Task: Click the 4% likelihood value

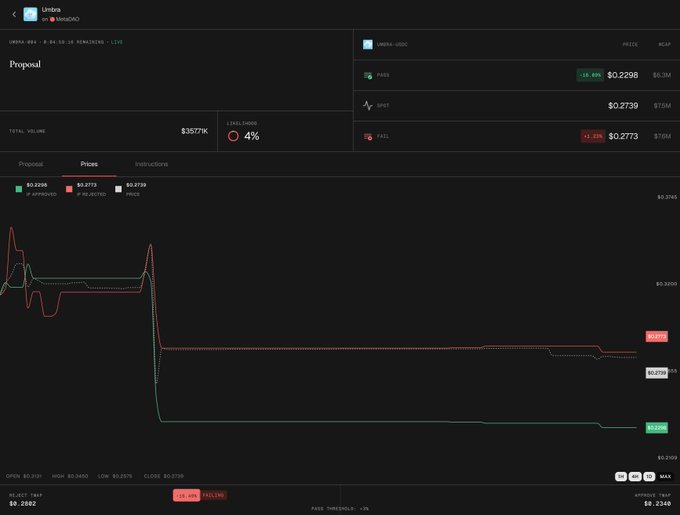Action: tap(252, 136)
